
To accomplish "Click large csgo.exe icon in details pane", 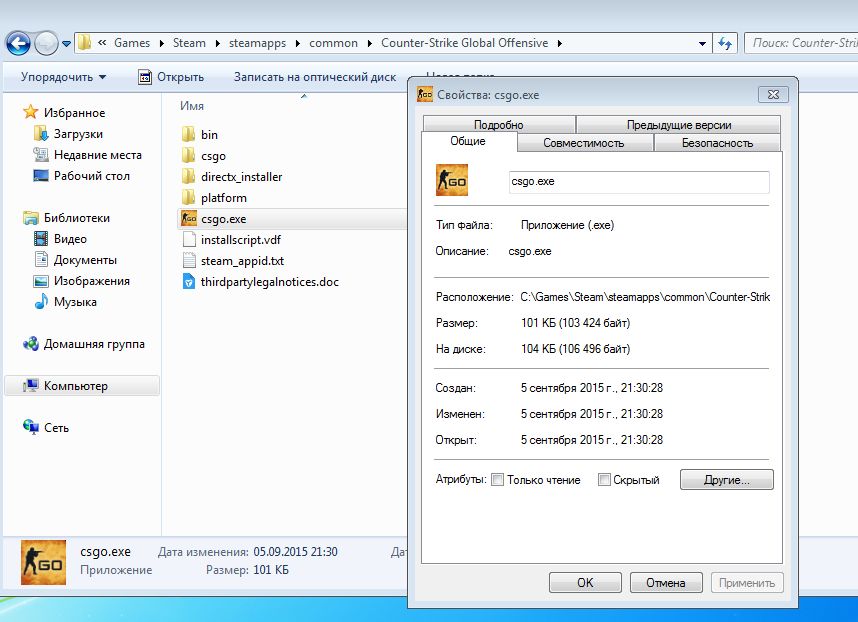I will tap(43, 562).
